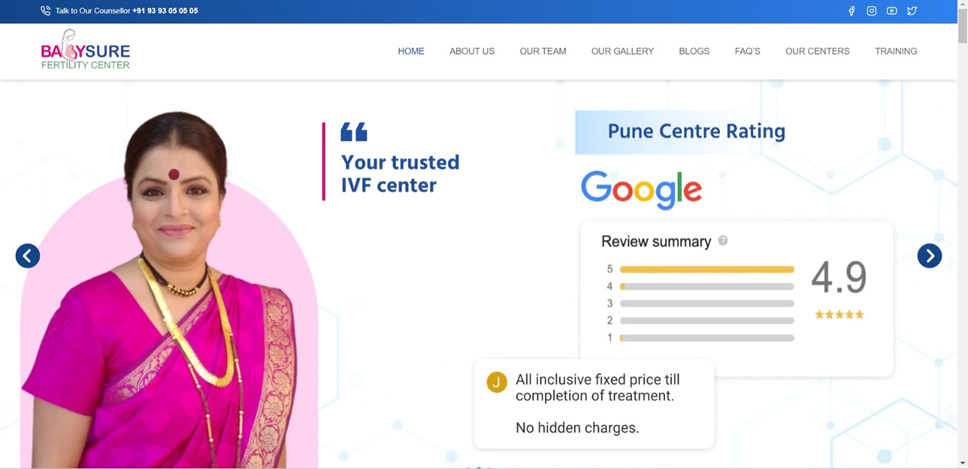Image resolution: width=968 pixels, height=469 pixels.
Task: Visit the BLOGS section
Action: [694, 51]
